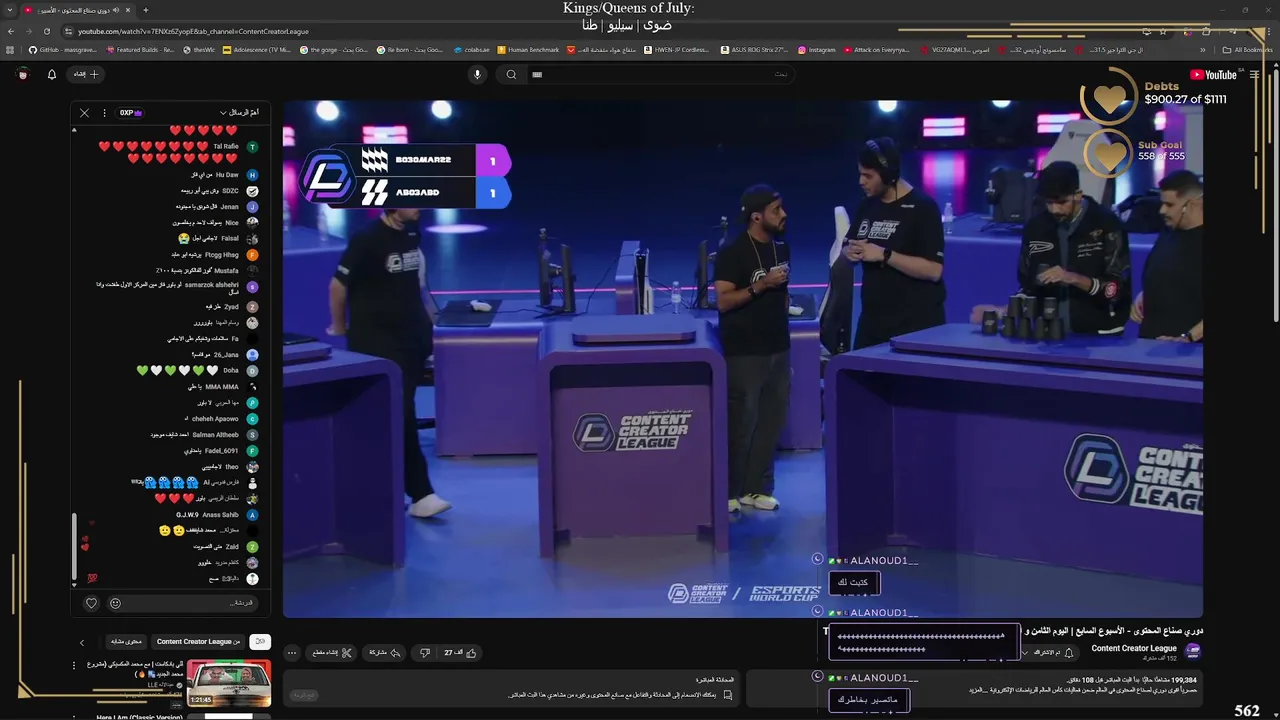Click the YouTube search magnifier icon

[511, 74]
